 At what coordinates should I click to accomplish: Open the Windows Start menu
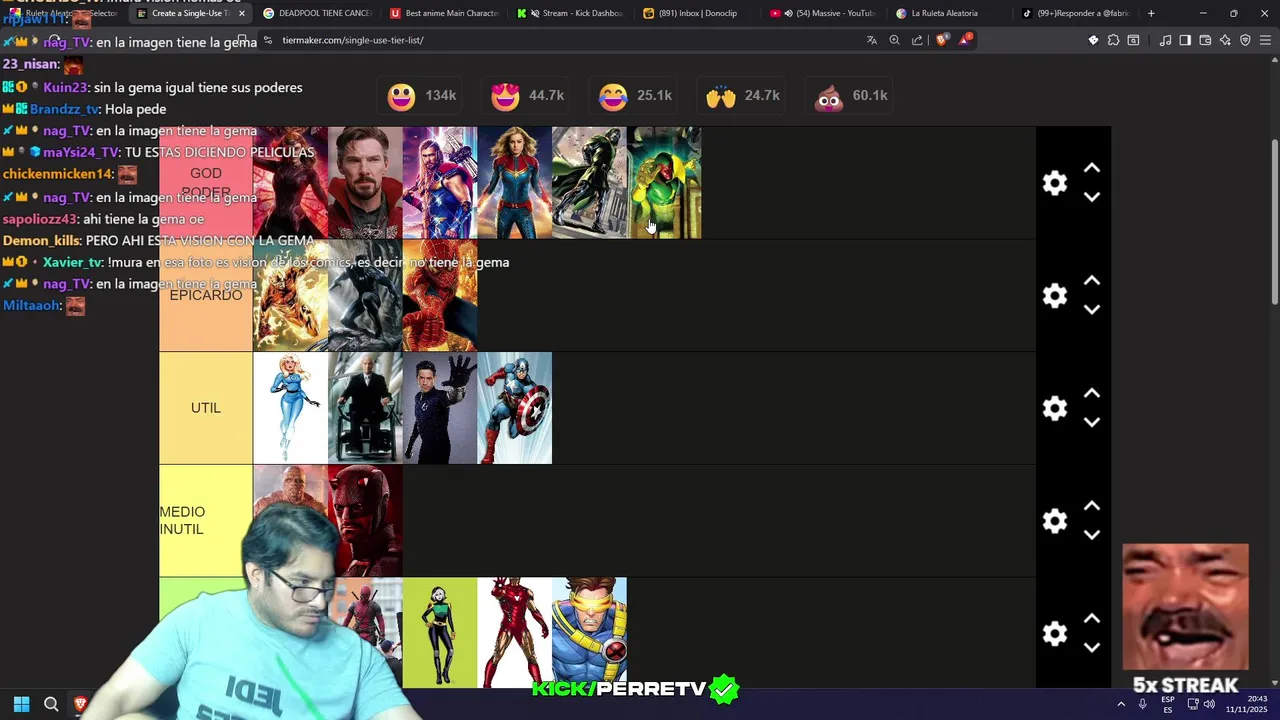pyautogui.click(x=21, y=704)
